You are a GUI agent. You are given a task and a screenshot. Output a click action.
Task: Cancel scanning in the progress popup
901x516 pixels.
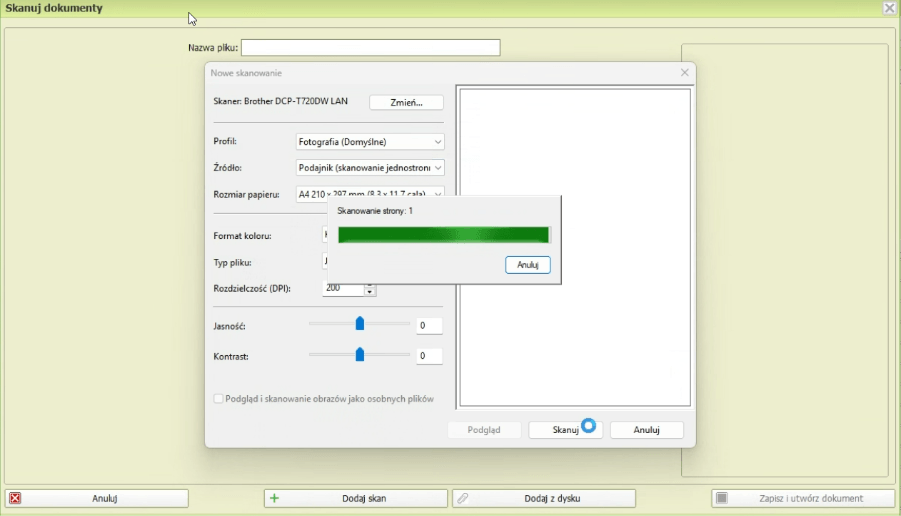[x=528, y=265]
